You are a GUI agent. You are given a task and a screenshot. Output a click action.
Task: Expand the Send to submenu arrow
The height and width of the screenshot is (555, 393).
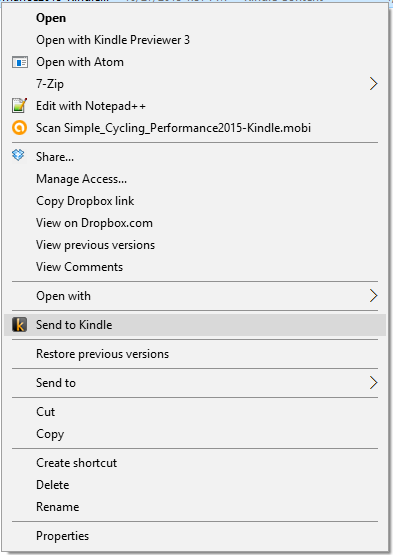pos(374,383)
